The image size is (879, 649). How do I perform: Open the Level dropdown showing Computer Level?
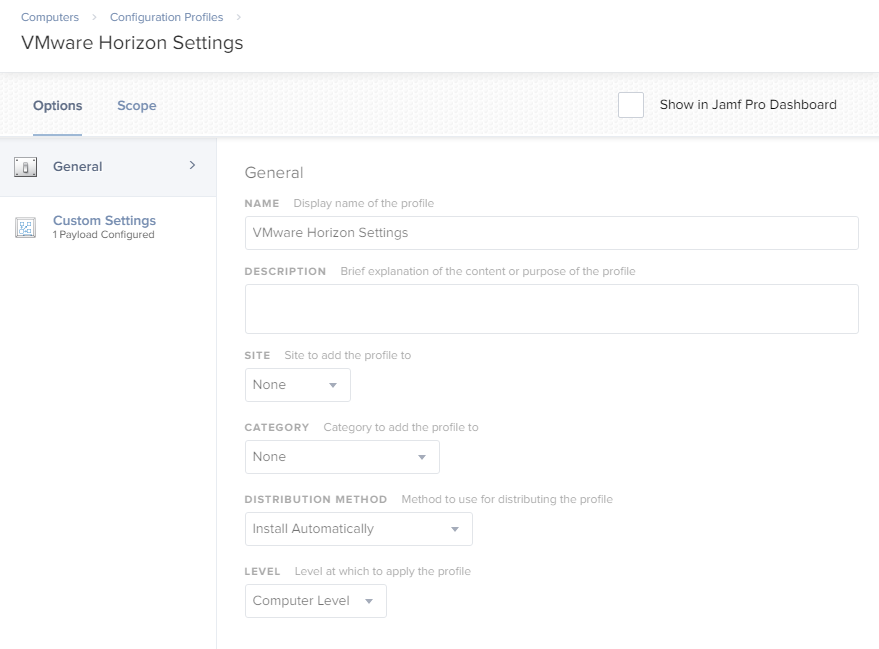point(316,601)
